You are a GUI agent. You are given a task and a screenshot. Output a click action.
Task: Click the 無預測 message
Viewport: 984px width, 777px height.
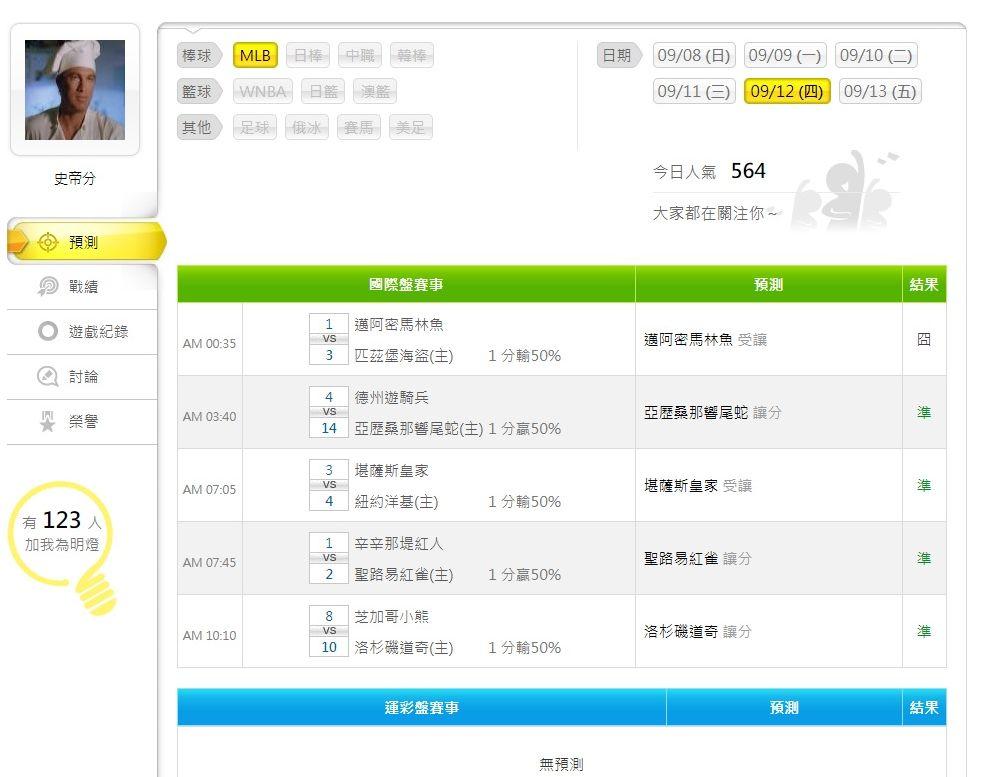(x=562, y=764)
